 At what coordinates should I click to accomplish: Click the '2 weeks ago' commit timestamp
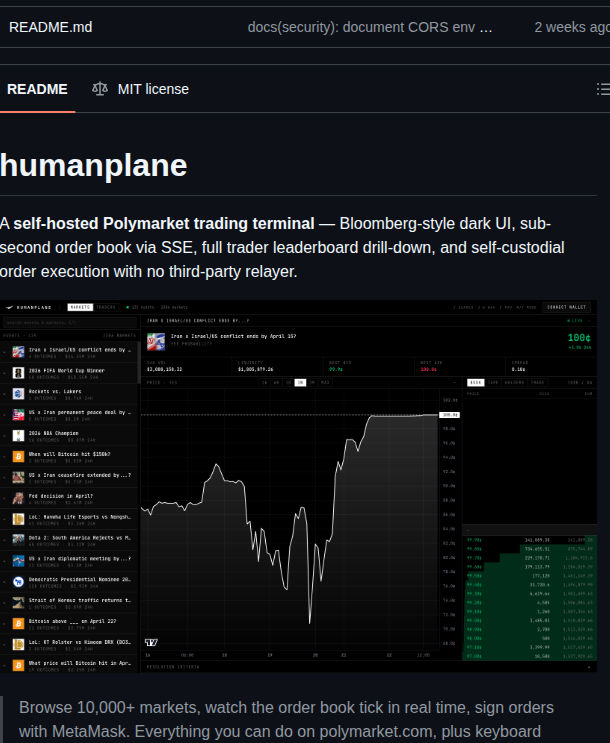click(572, 27)
